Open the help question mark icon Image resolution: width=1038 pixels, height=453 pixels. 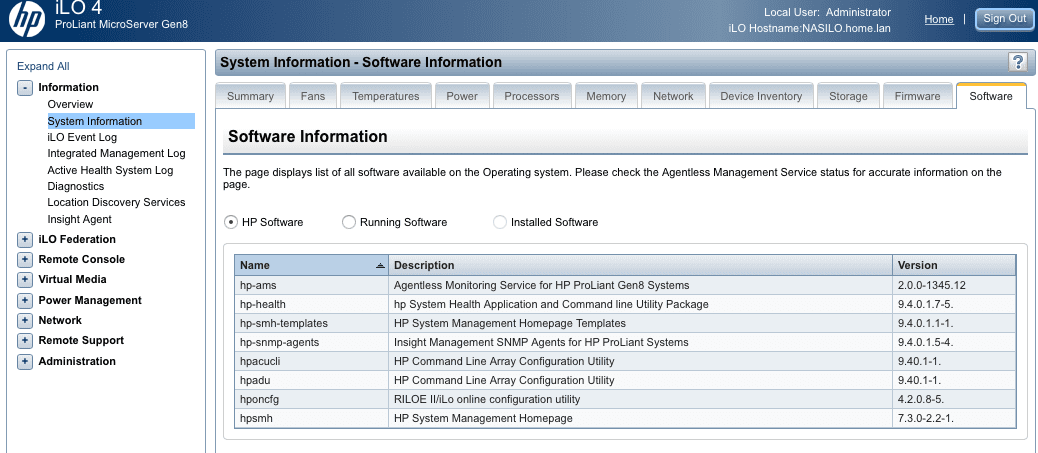(x=1018, y=62)
